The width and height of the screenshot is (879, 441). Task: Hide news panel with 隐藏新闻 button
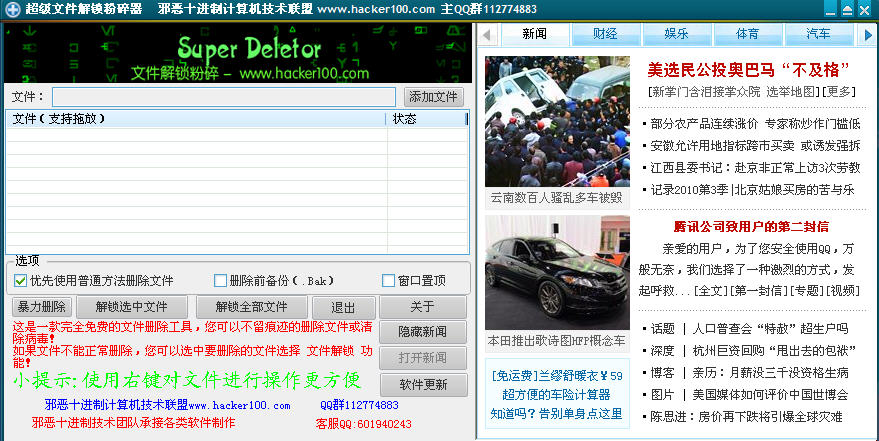pos(423,333)
